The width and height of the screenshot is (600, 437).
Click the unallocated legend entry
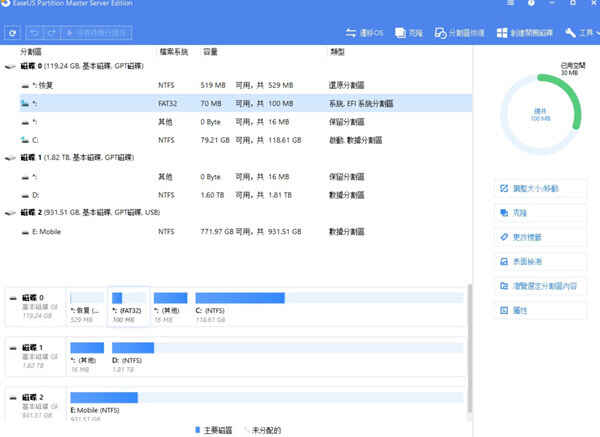[263, 430]
